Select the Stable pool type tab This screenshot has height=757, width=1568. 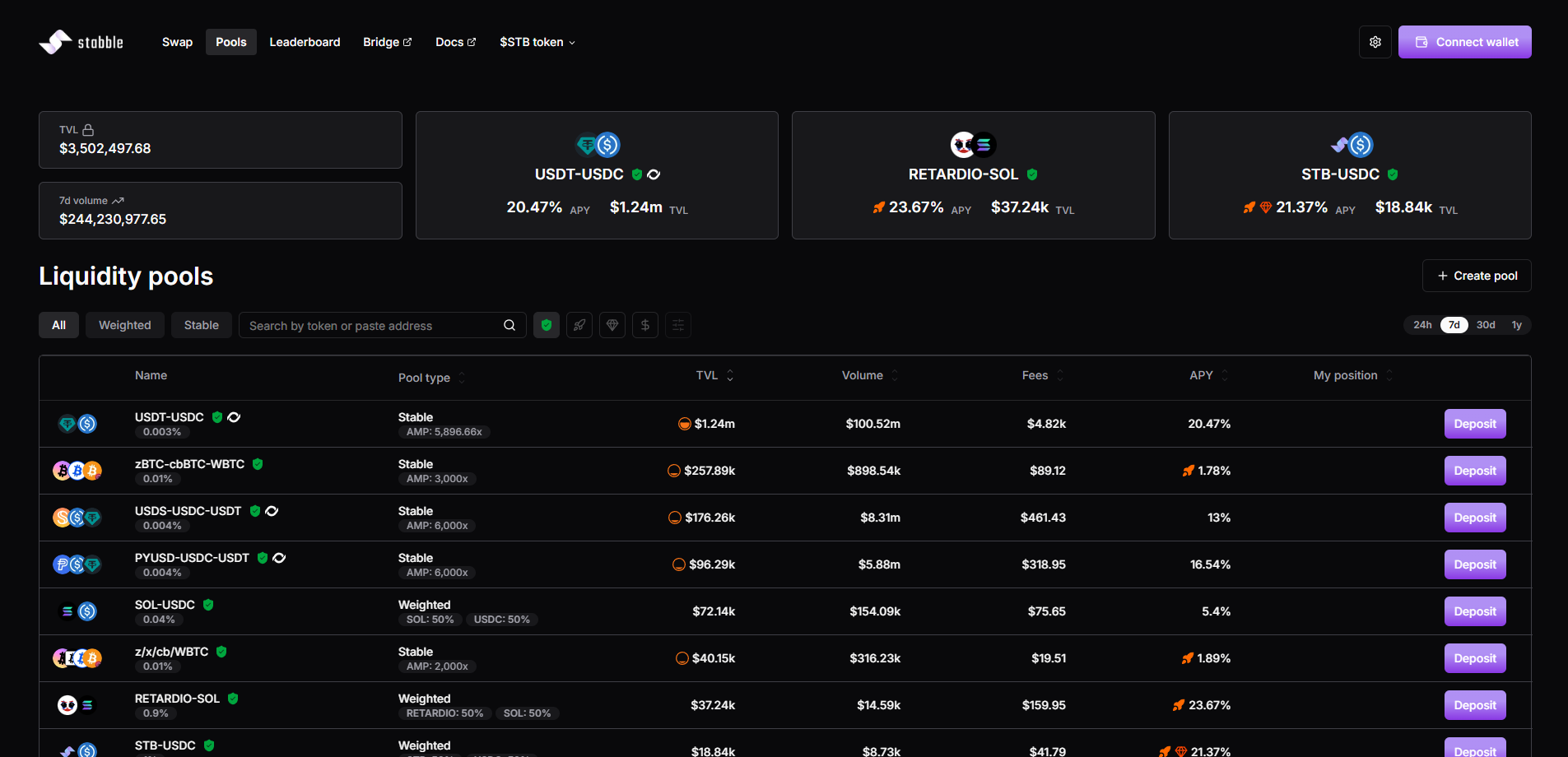pos(201,325)
